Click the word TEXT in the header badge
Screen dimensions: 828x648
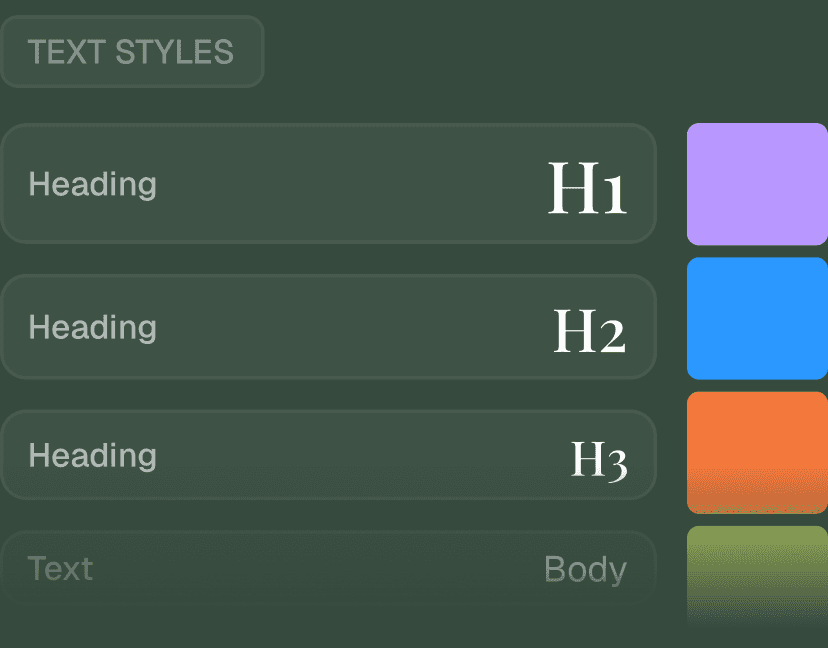67,52
